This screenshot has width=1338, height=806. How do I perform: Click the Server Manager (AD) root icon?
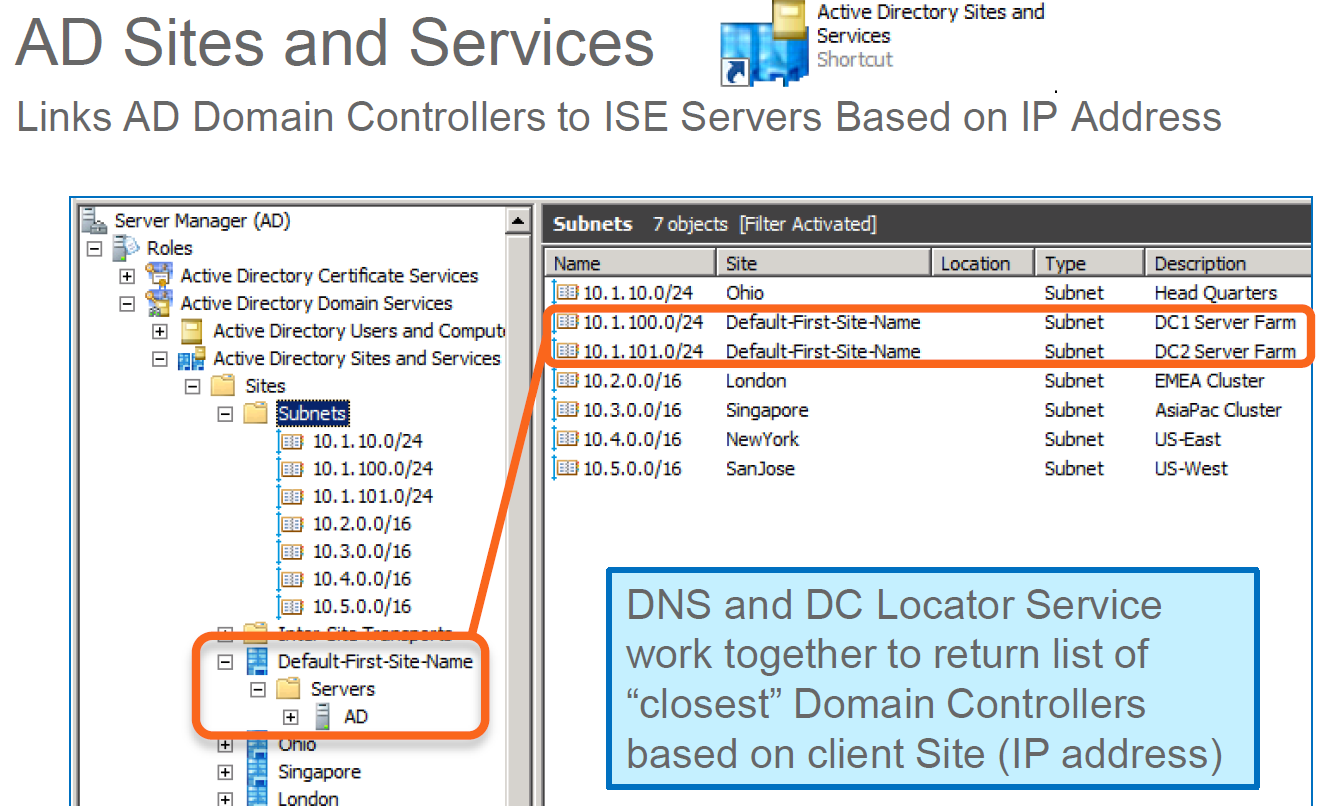click(x=94, y=220)
